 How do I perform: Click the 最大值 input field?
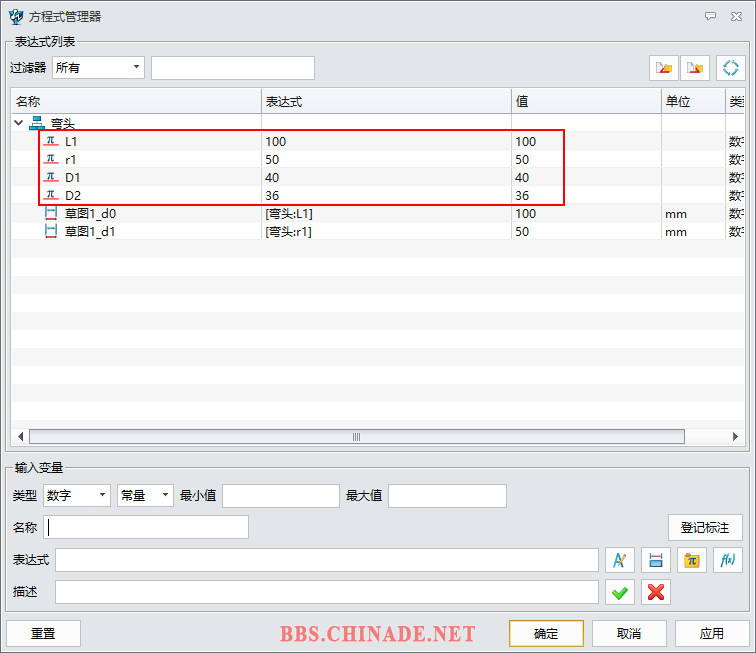tap(447, 496)
